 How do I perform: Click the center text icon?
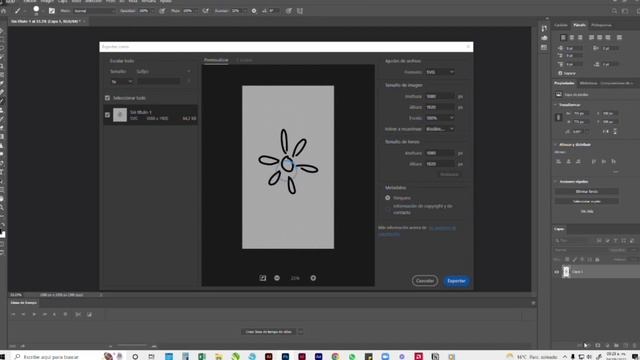pyautogui.click(x=571, y=38)
